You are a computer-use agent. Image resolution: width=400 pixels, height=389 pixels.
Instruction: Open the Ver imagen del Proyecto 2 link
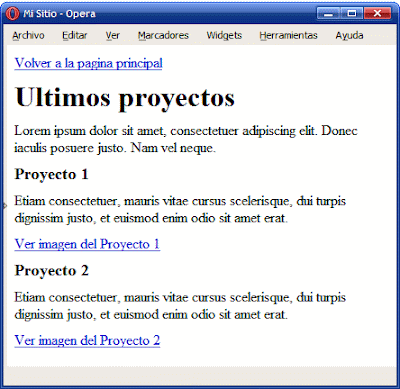click(87, 341)
